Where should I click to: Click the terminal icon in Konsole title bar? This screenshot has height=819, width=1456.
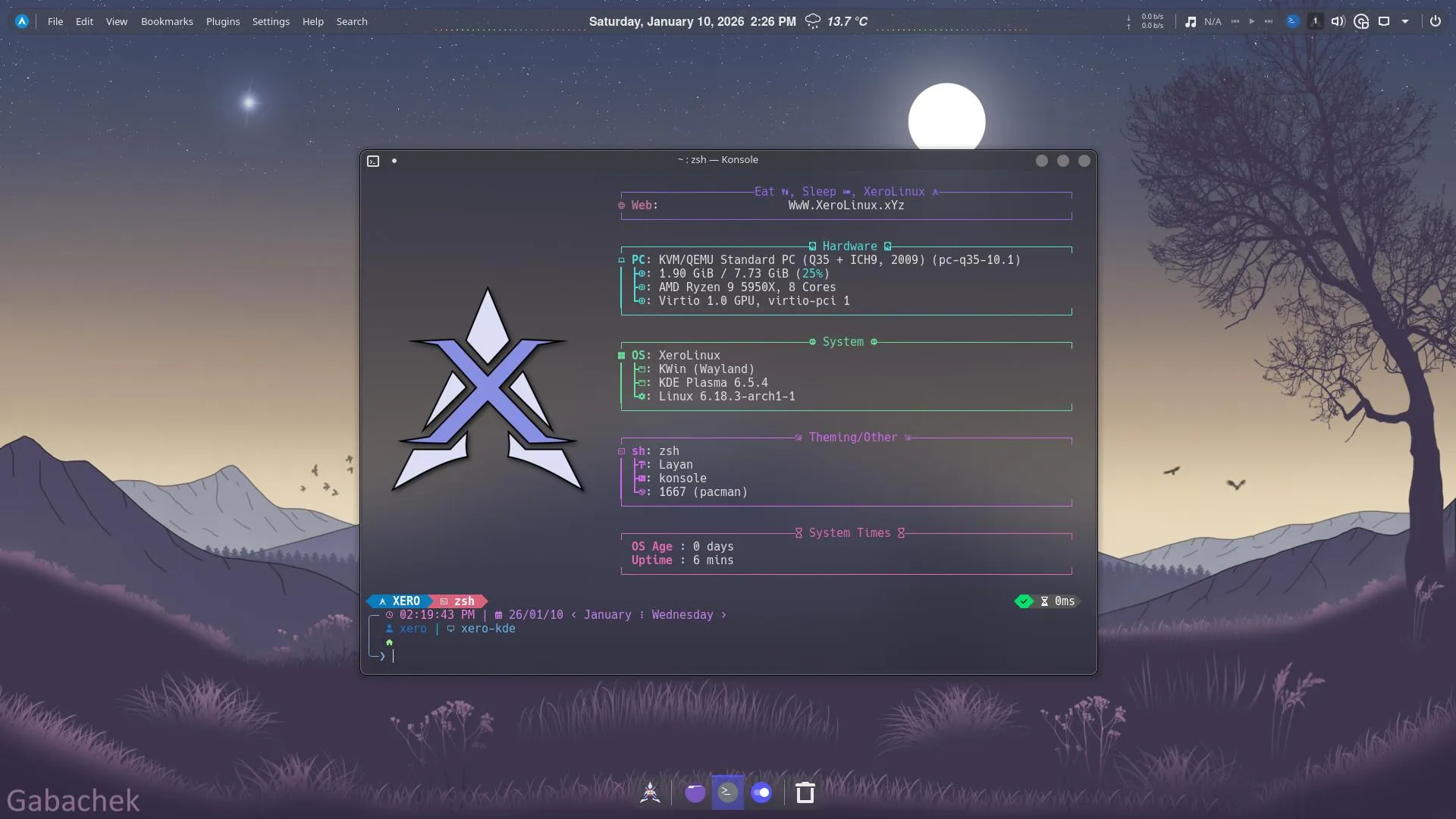coord(373,161)
